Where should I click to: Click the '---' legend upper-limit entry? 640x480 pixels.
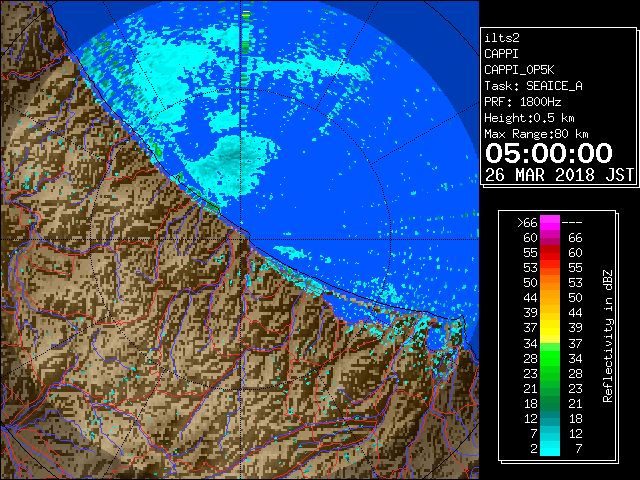(571, 223)
